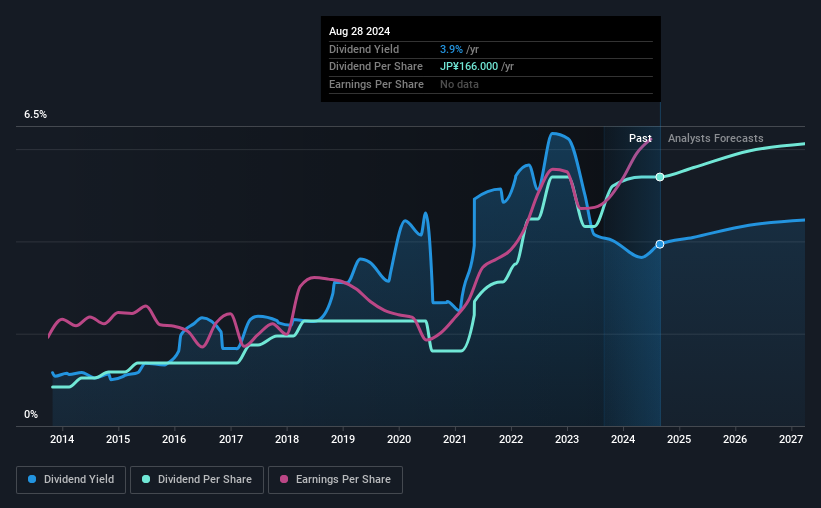Click the pink Earnings Per Share legend dot
This screenshot has height=508, width=821.
tap(284, 479)
